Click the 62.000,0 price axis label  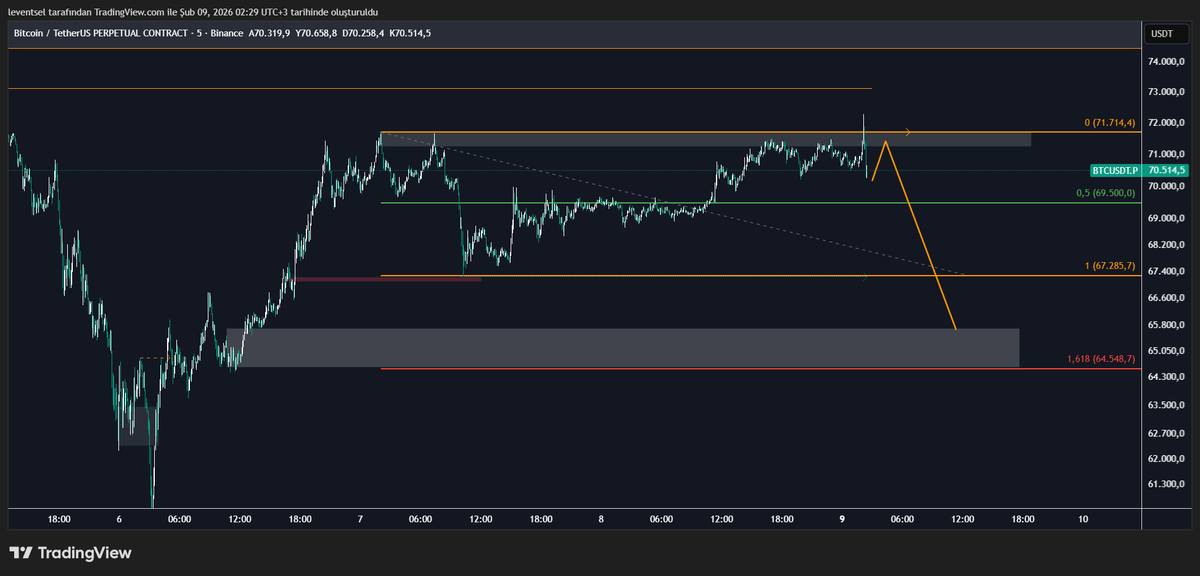[x=1166, y=459]
